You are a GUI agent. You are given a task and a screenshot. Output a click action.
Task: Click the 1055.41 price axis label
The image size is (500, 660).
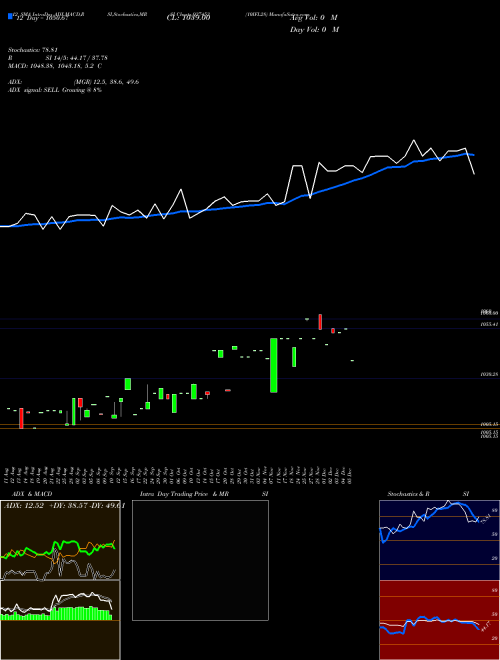[x=490, y=324]
